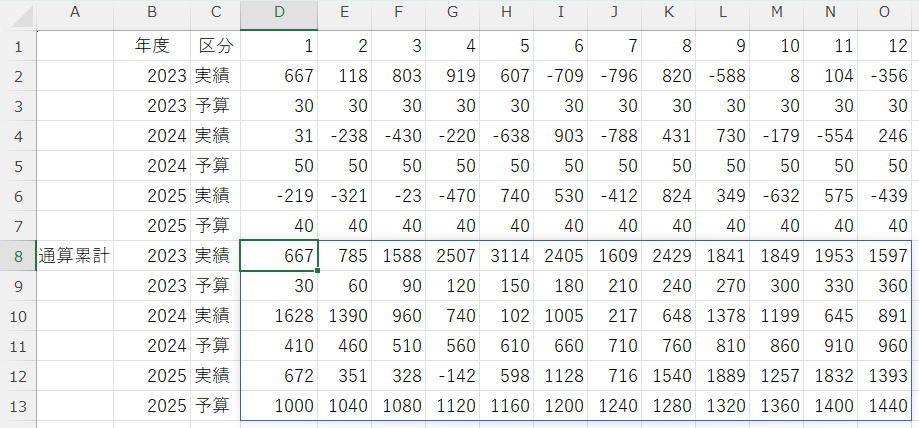Viewport: 919px width, 428px height.
Task: Click the cell showing -142
Action: 452,376
